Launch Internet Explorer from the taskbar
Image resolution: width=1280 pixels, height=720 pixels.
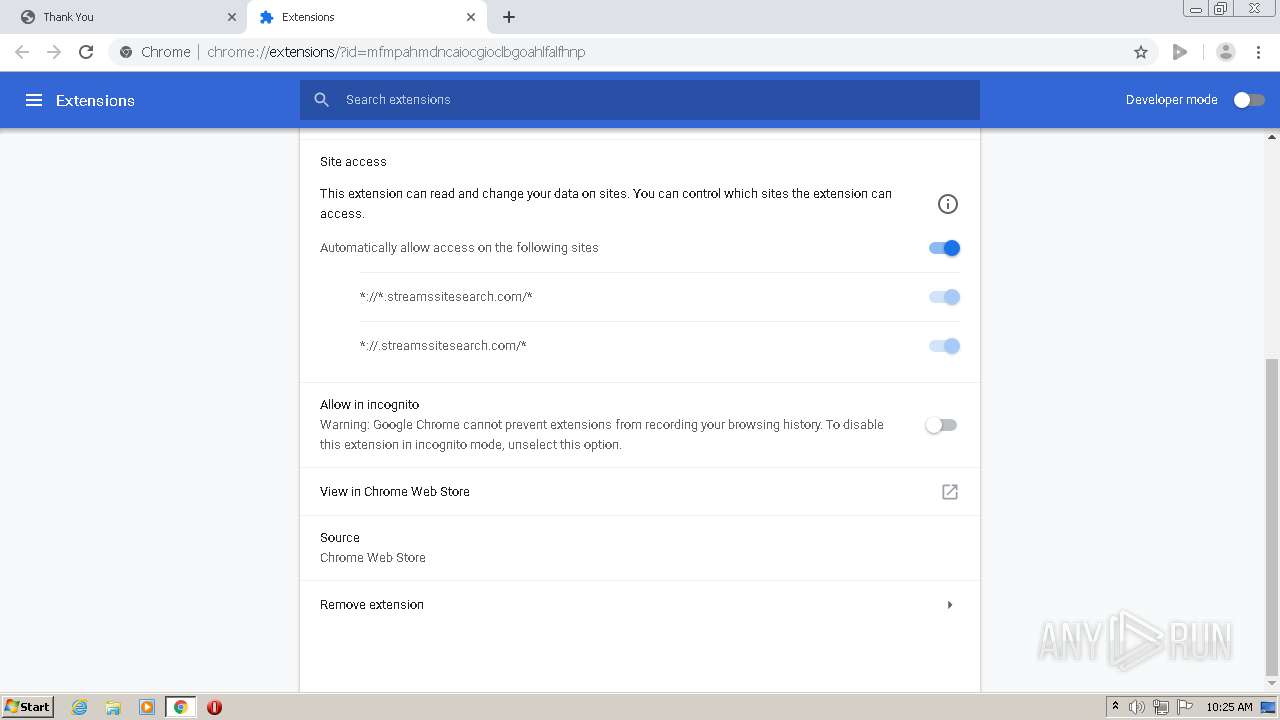[80, 707]
